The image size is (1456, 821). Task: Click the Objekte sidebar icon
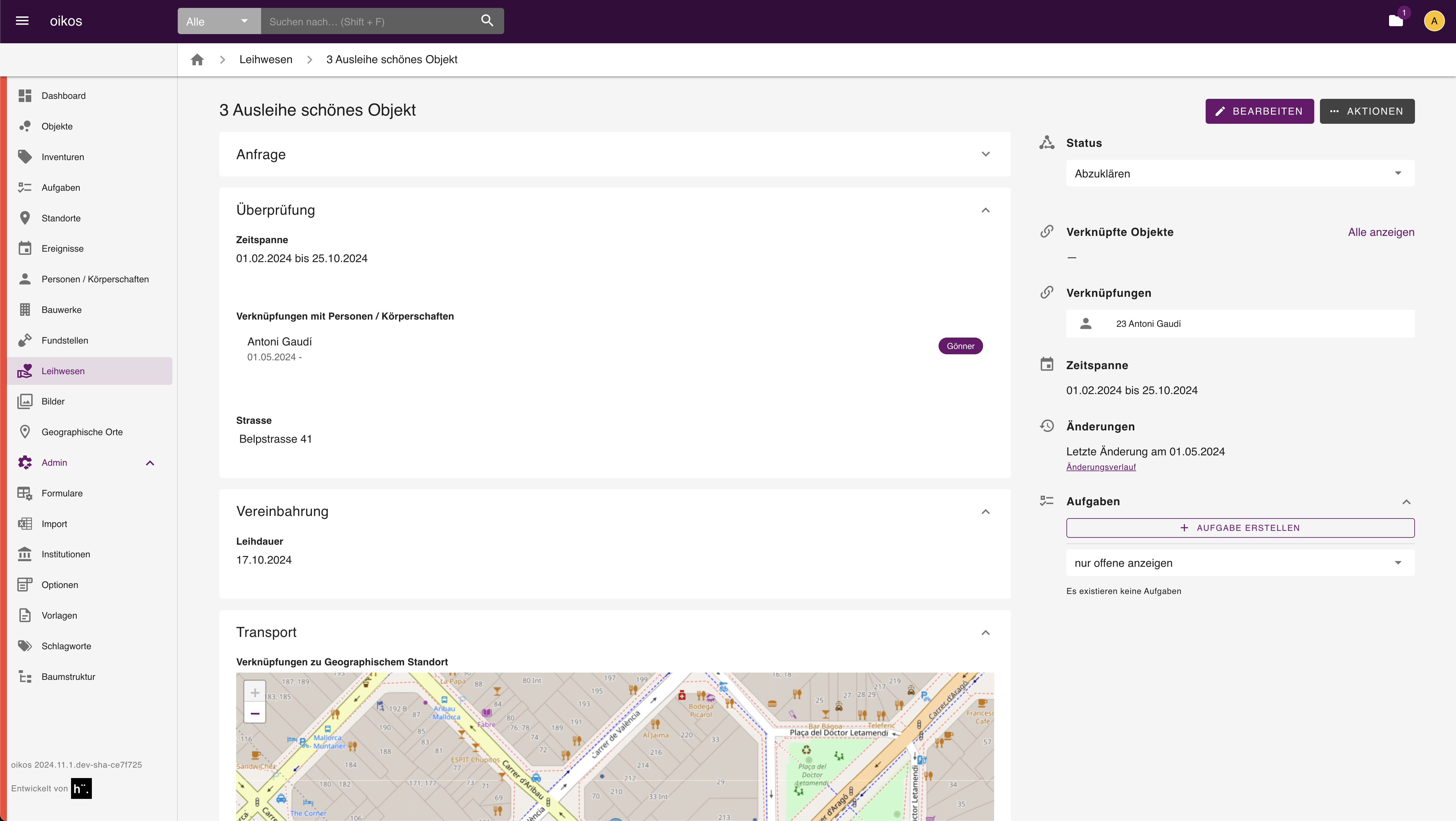pos(25,126)
